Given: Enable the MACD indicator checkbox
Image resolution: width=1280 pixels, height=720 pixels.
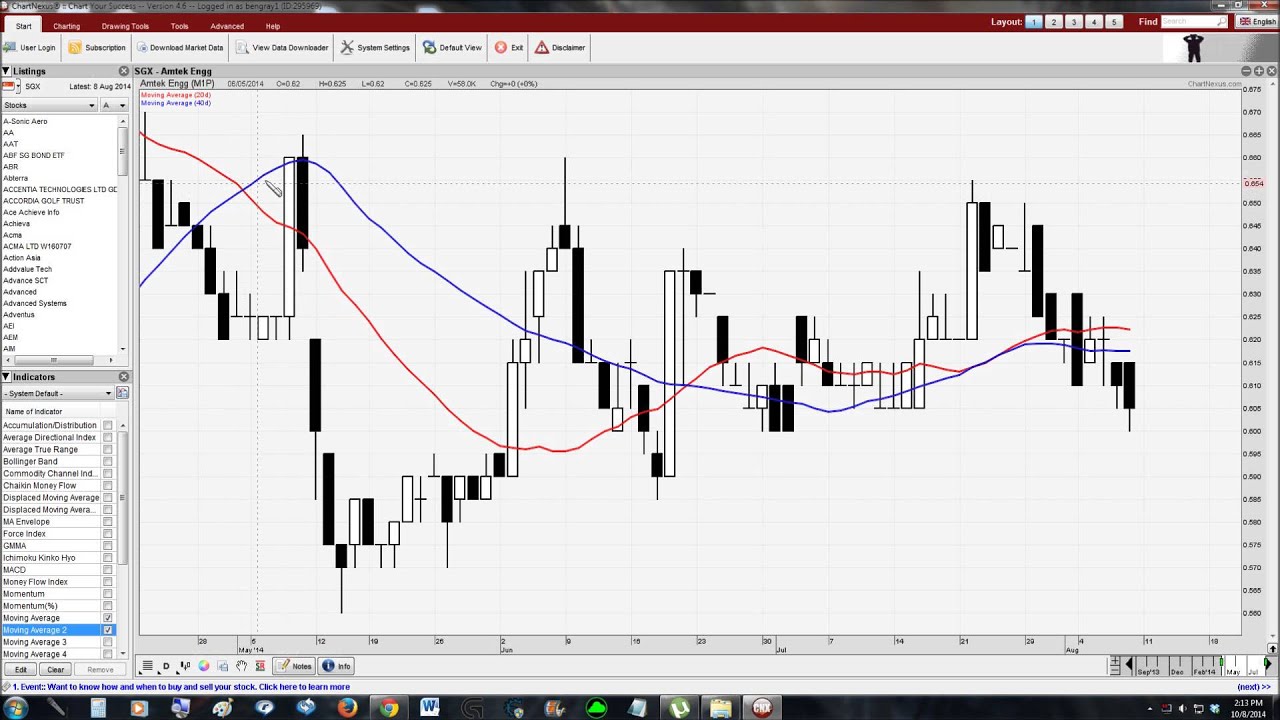Looking at the screenshot, I should [x=108, y=570].
